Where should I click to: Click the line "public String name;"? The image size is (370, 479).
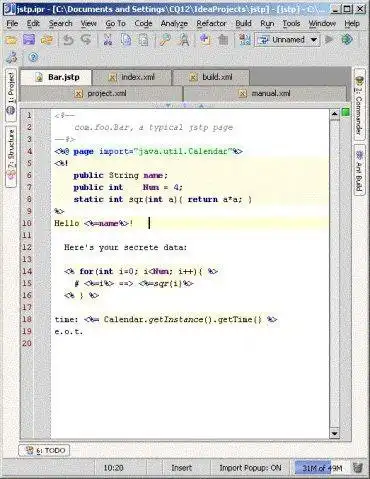tap(120, 175)
